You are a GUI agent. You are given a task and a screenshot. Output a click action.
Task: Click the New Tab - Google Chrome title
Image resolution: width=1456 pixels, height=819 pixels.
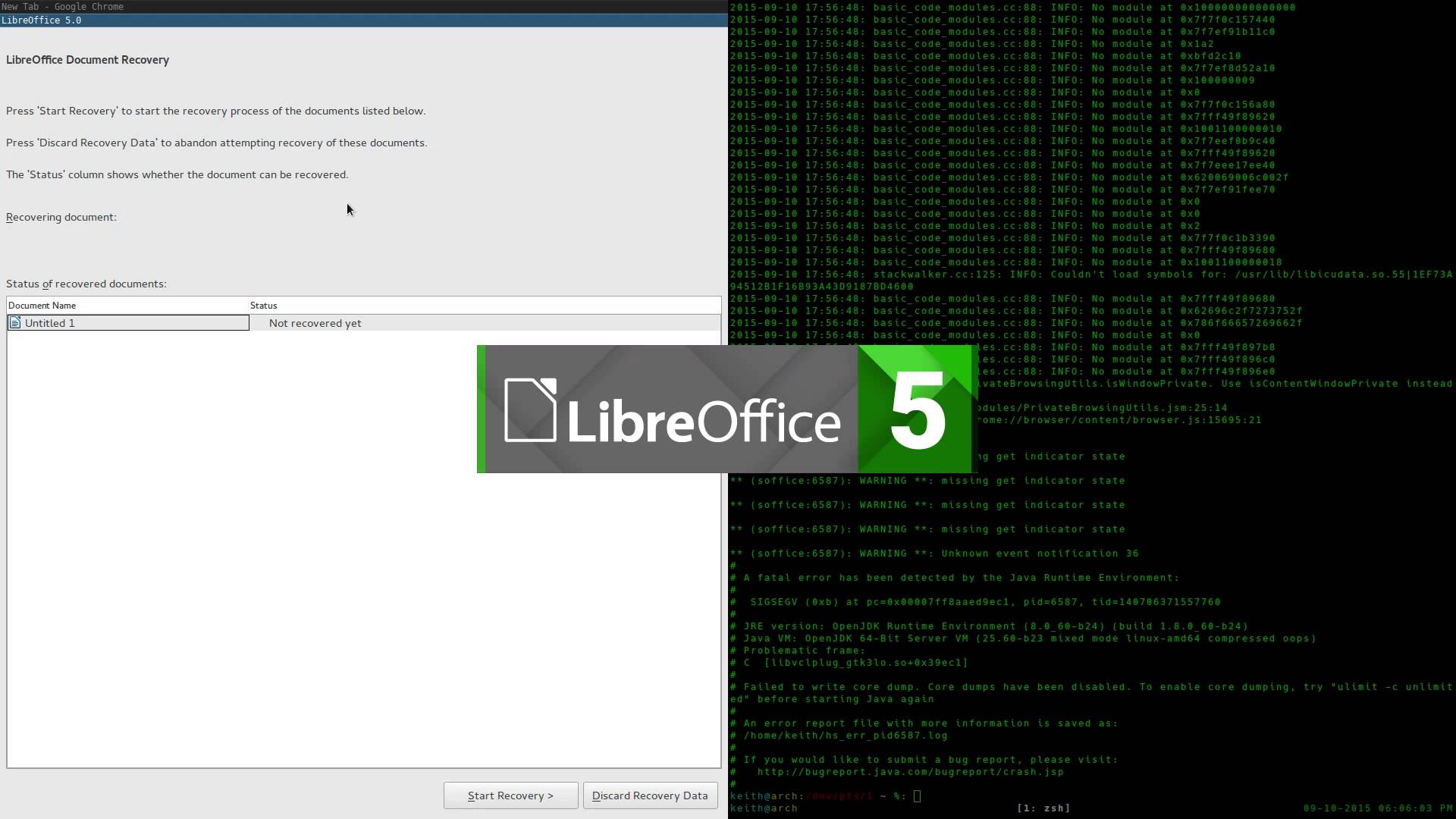pos(62,6)
